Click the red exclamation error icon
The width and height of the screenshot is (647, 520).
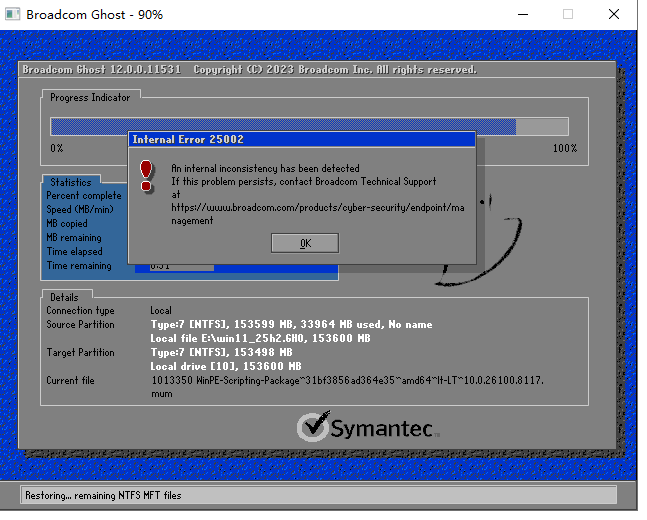click(x=148, y=179)
